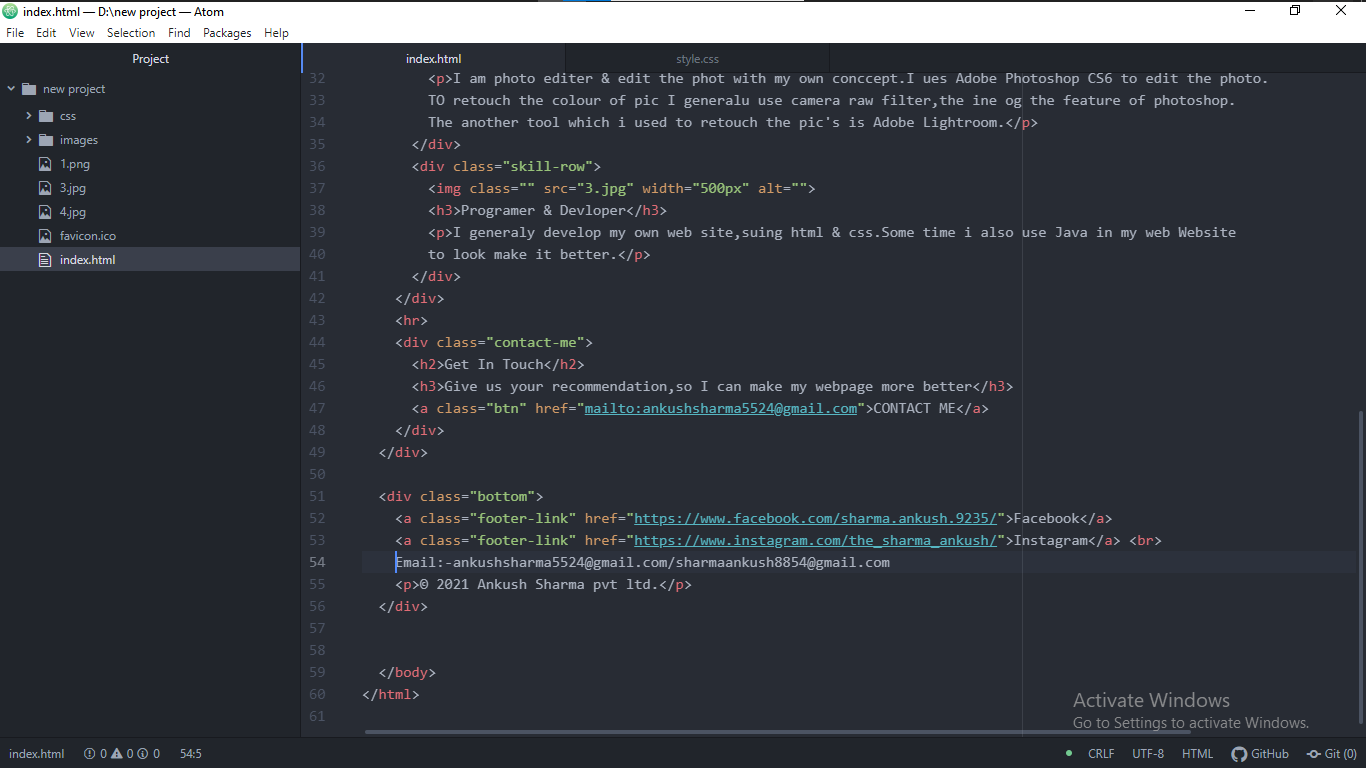1366x768 pixels.
Task: Click the linter error count icon
Action: click(90, 754)
